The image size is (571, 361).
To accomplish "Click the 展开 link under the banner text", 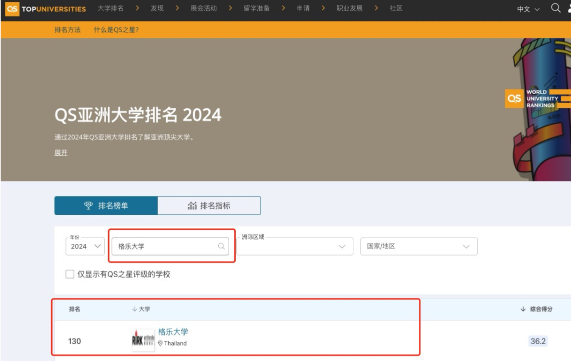I will [61, 153].
